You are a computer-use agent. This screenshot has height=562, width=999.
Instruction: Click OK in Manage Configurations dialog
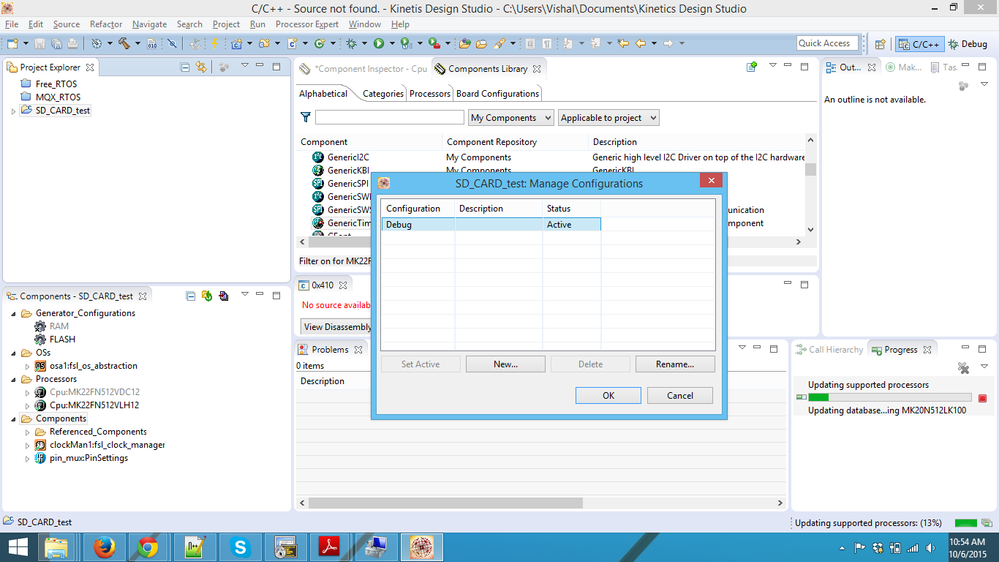point(608,396)
